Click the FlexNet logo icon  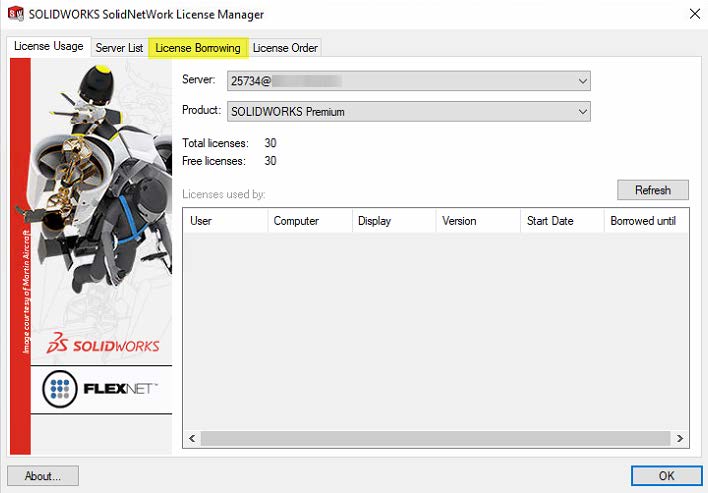(x=60, y=389)
